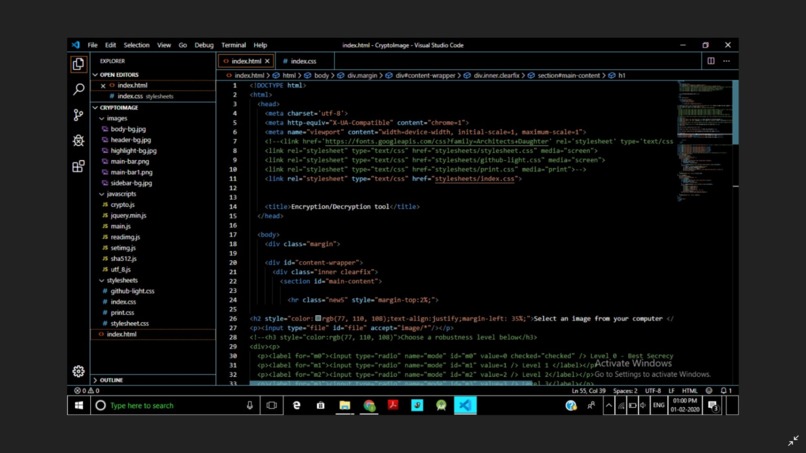
Task: Click the microphone icon in search box
Action: pos(249,405)
